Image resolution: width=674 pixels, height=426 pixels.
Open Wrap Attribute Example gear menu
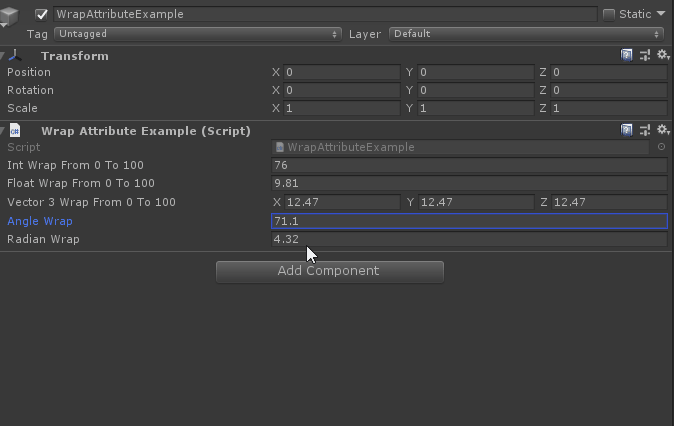point(662,131)
